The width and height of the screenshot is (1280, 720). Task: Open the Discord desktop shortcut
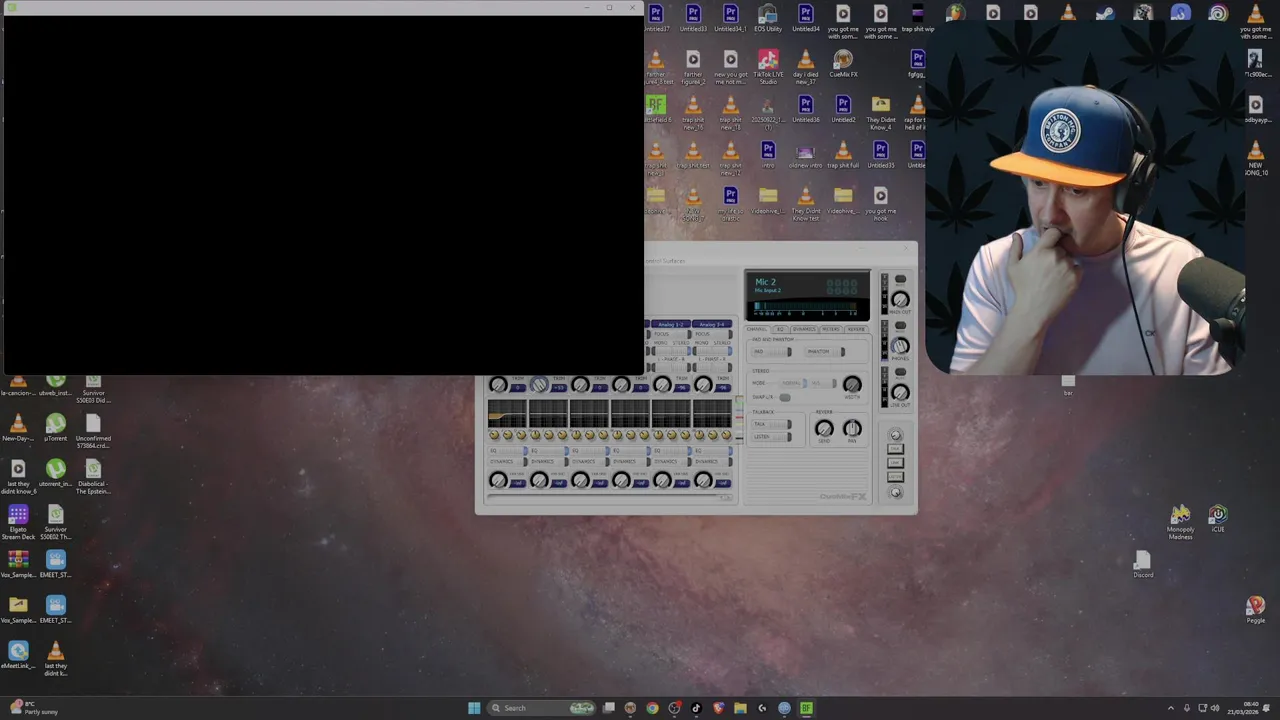pos(1143,565)
